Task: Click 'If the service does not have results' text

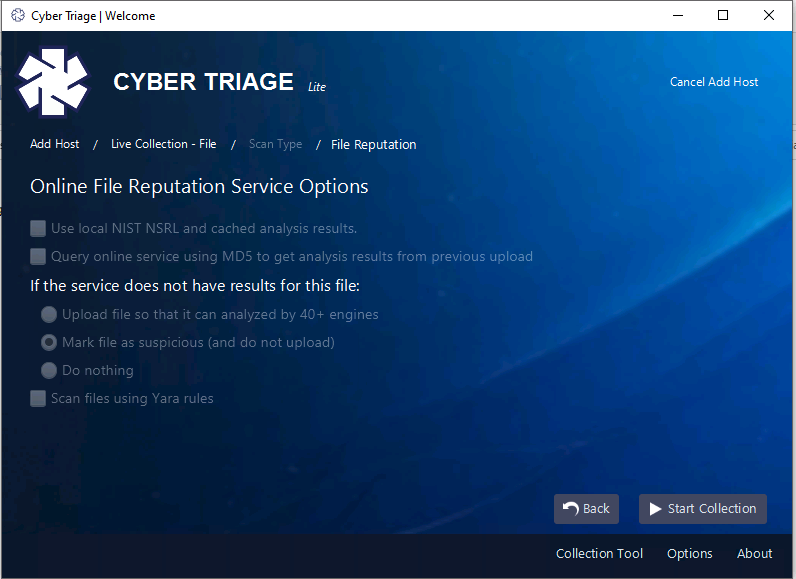Action: tap(195, 286)
